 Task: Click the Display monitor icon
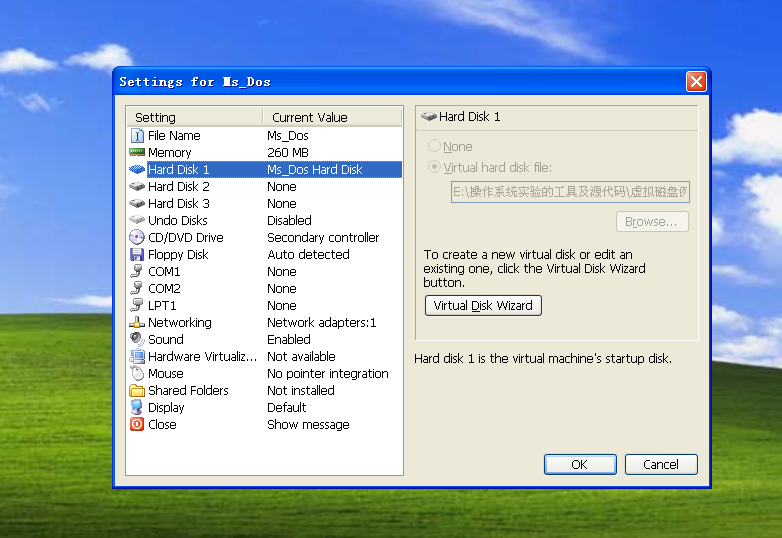(x=137, y=407)
